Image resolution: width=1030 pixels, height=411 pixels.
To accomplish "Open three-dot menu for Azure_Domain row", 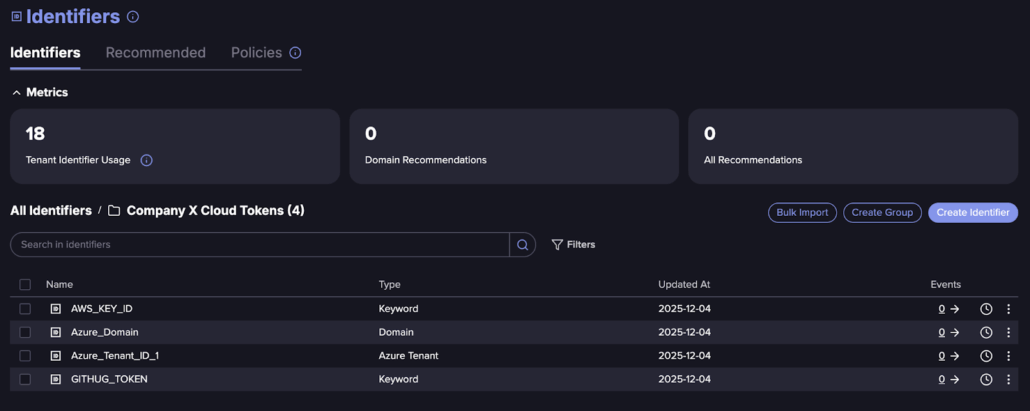I will tap(1008, 332).
